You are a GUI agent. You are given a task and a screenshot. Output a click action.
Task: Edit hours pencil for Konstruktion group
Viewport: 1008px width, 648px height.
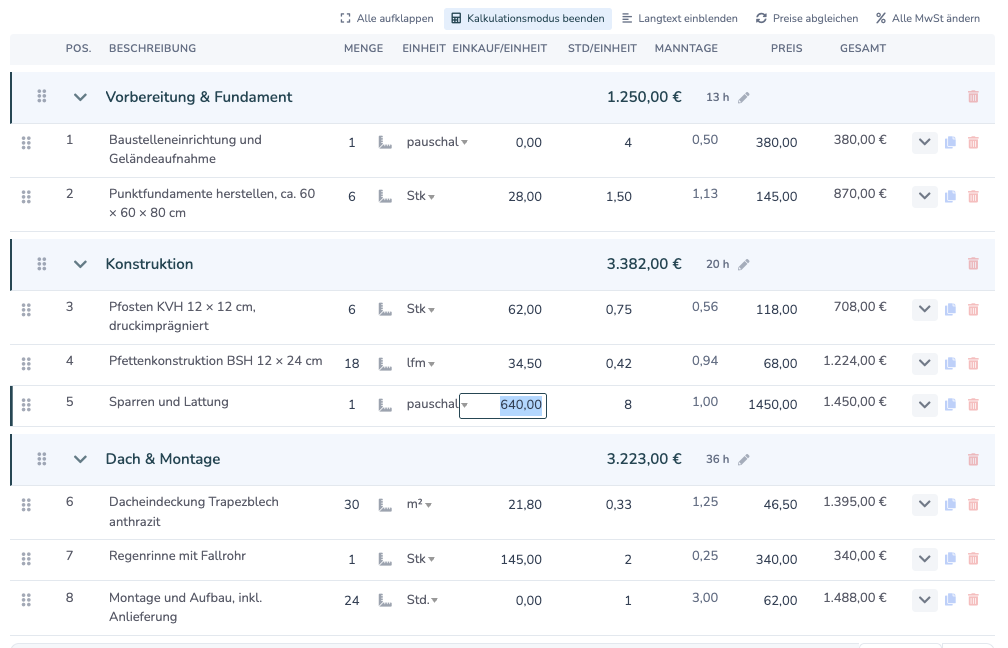click(x=744, y=264)
